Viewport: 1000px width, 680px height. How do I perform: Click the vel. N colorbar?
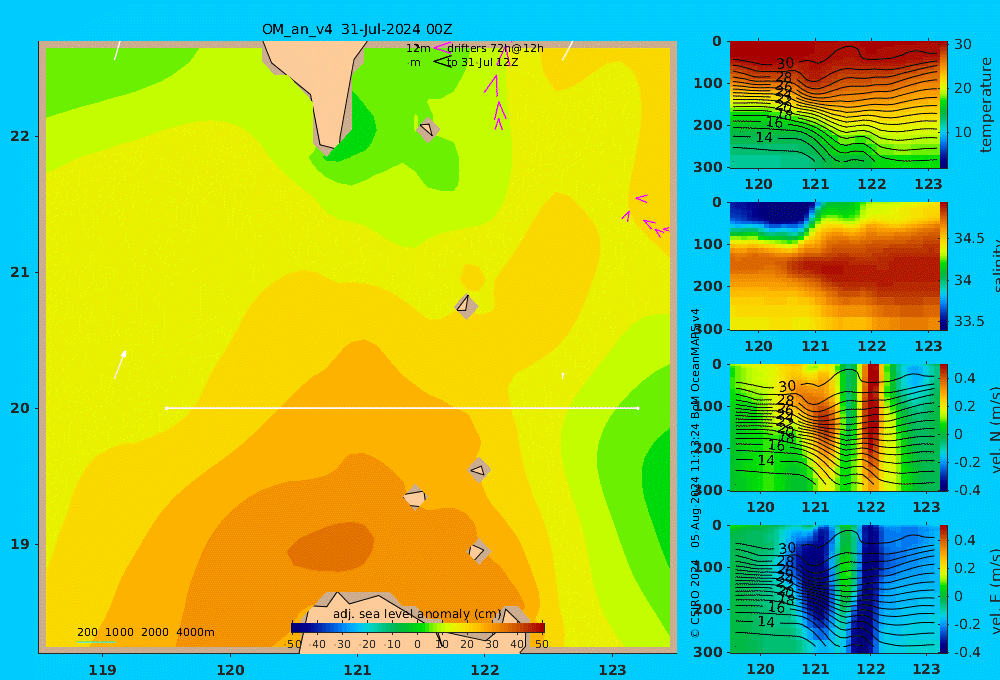point(944,427)
